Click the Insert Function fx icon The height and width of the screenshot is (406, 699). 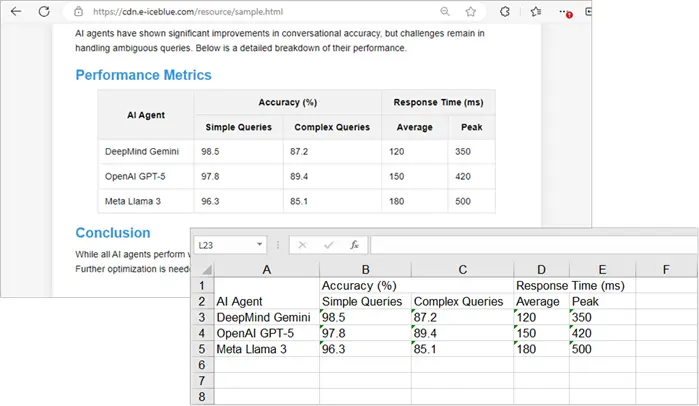pyautogui.click(x=354, y=244)
